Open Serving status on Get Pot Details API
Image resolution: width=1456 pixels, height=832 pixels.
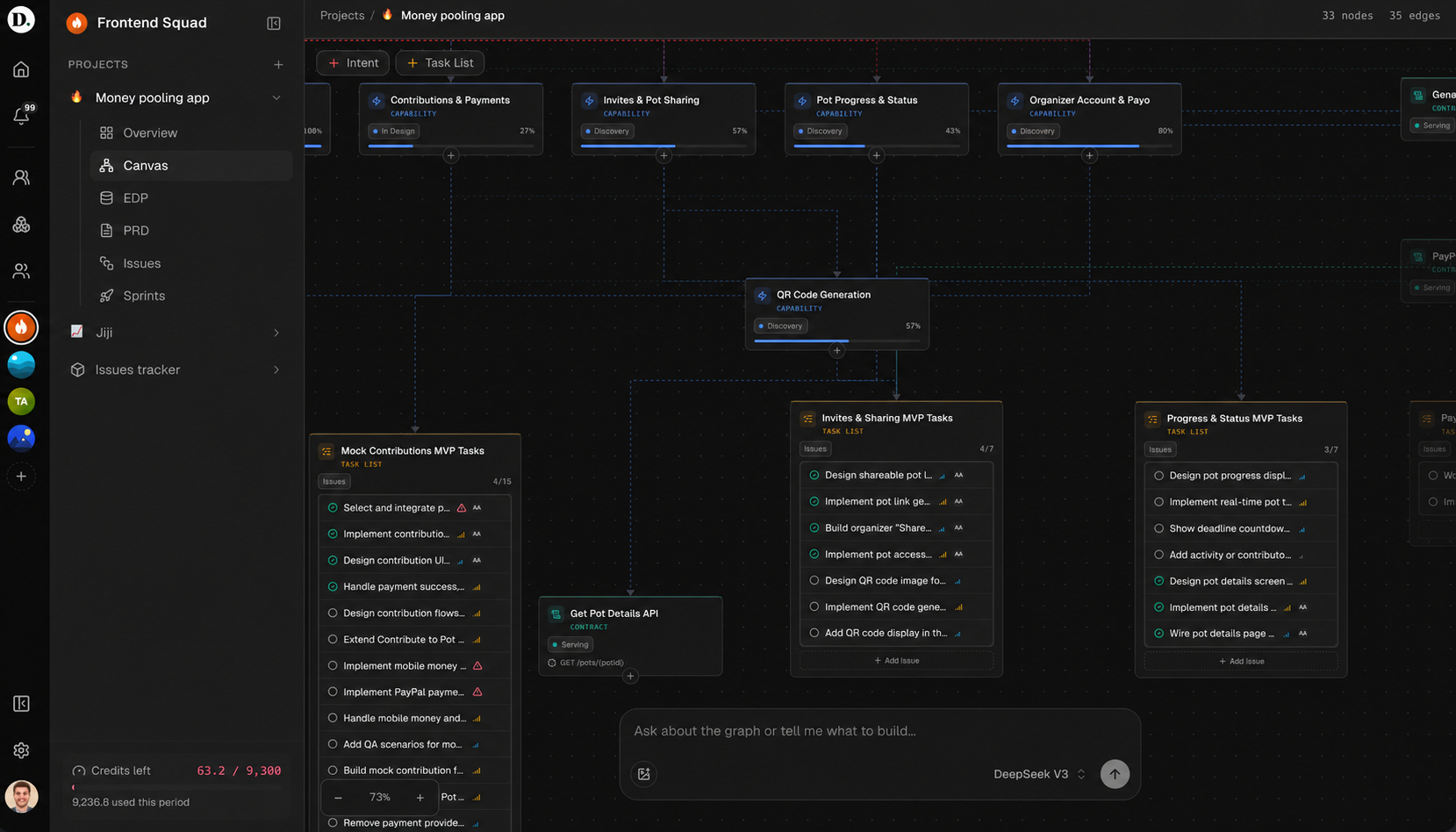(570, 644)
